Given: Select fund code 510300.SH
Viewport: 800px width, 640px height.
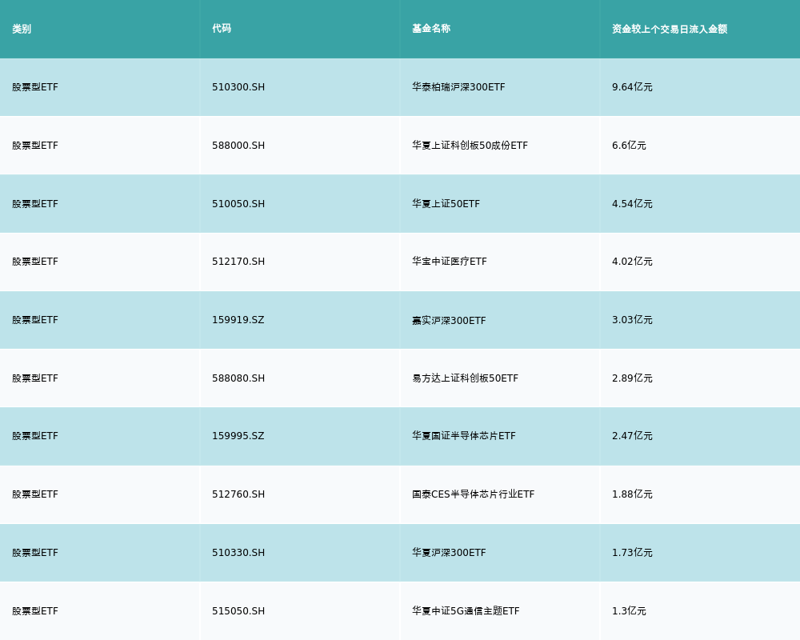Looking at the screenshot, I should (238, 87).
